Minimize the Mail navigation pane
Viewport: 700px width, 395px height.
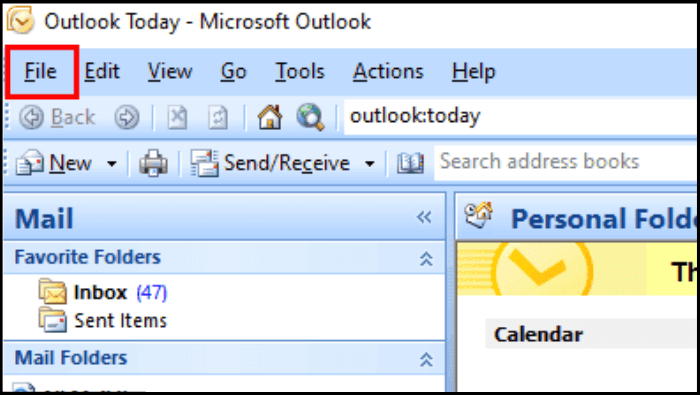[x=424, y=217]
